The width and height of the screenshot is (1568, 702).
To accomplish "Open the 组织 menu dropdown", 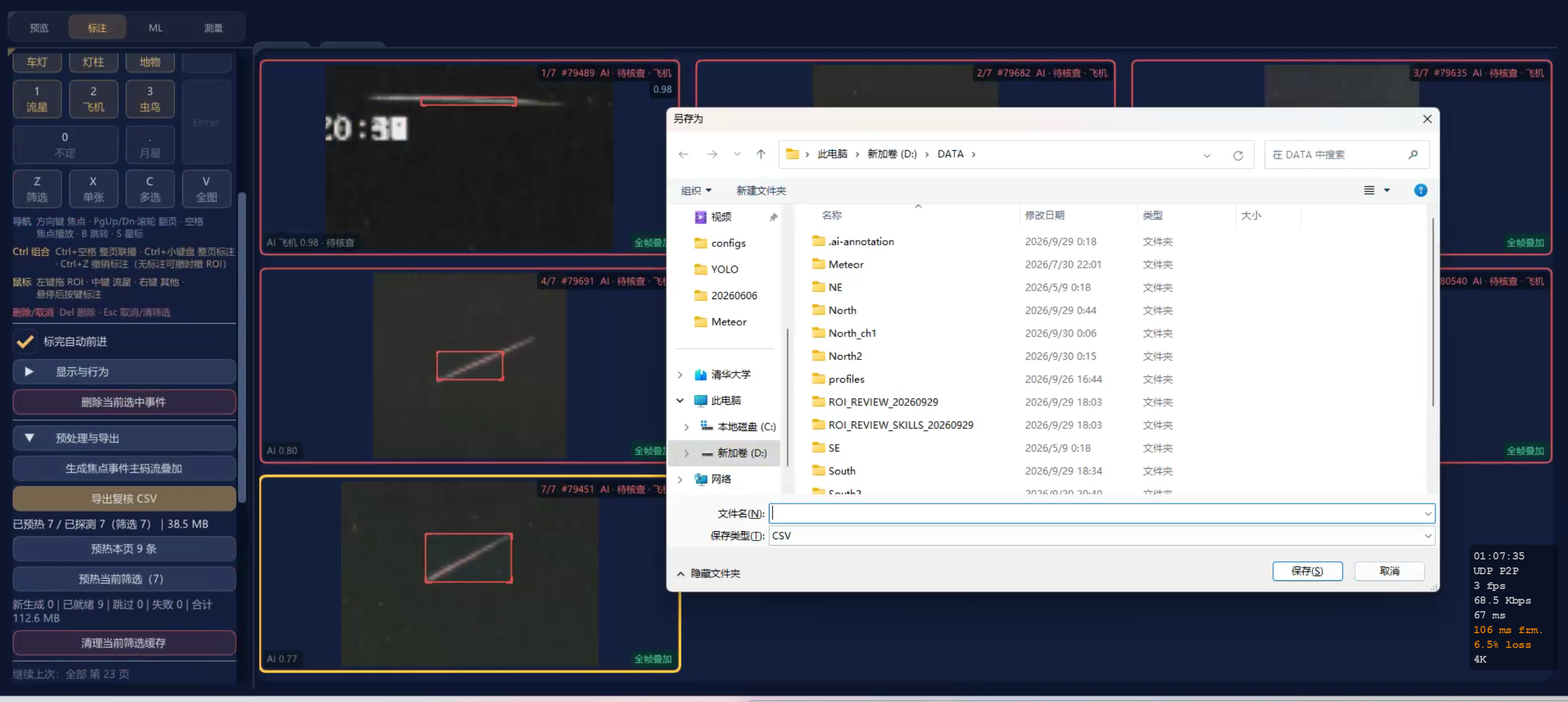I will pos(696,190).
